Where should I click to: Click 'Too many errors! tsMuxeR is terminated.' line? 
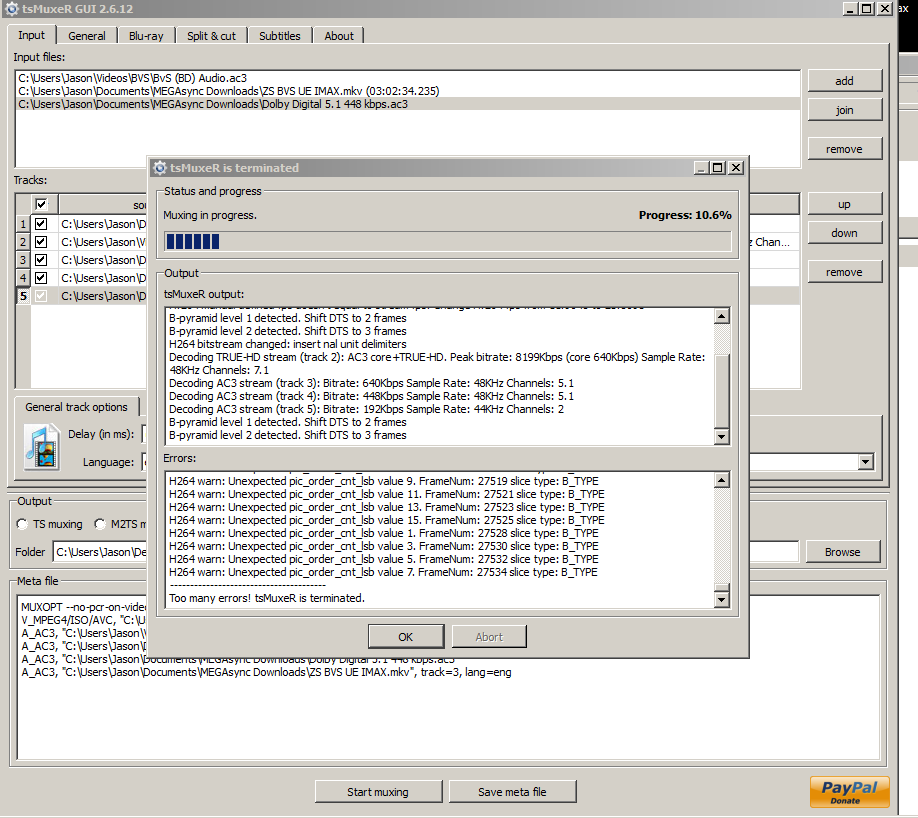pos(267,598)
